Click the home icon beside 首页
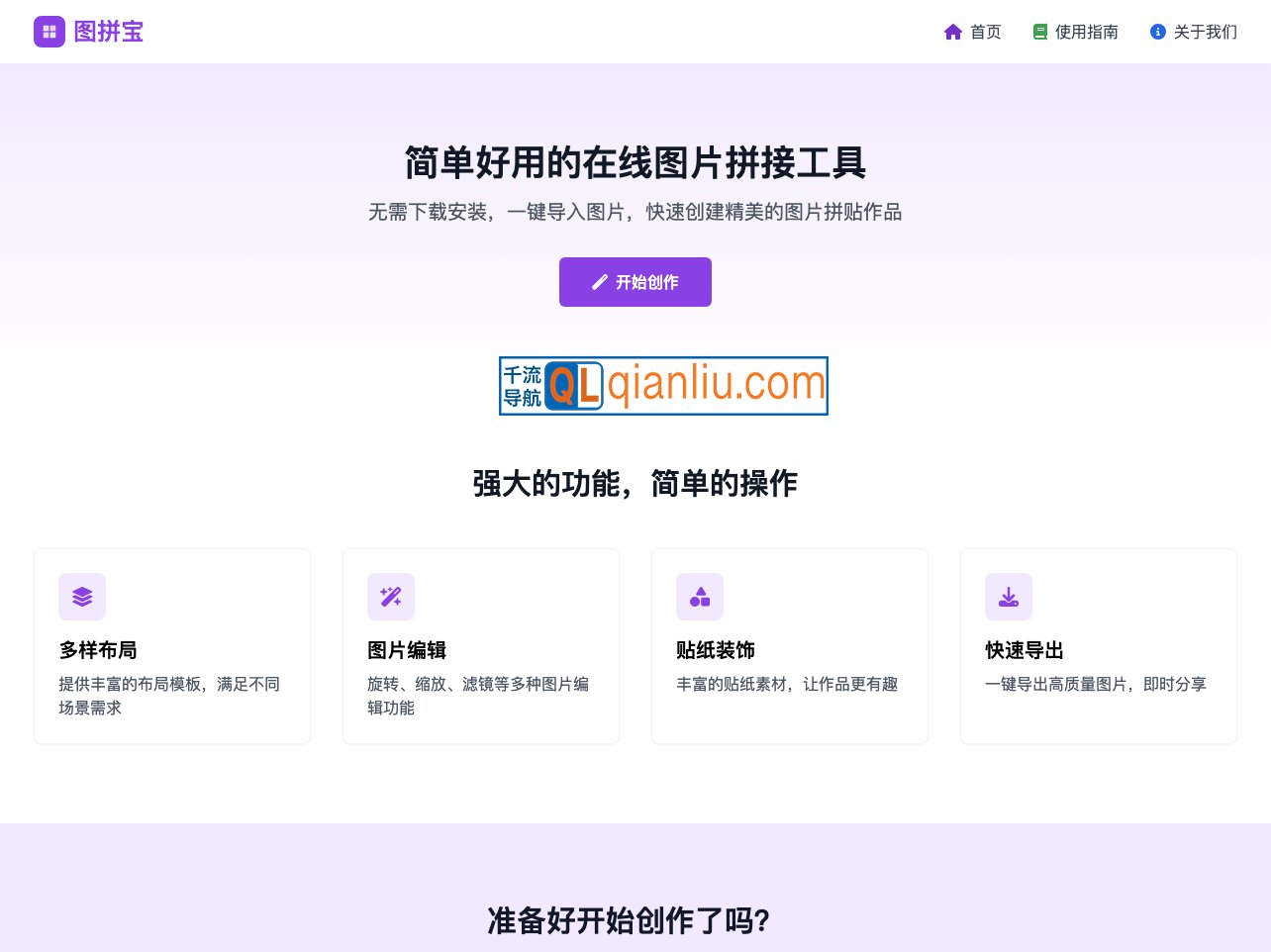Screen dimensions: 1271x952 pyautogui.click(x=952, y=32)
